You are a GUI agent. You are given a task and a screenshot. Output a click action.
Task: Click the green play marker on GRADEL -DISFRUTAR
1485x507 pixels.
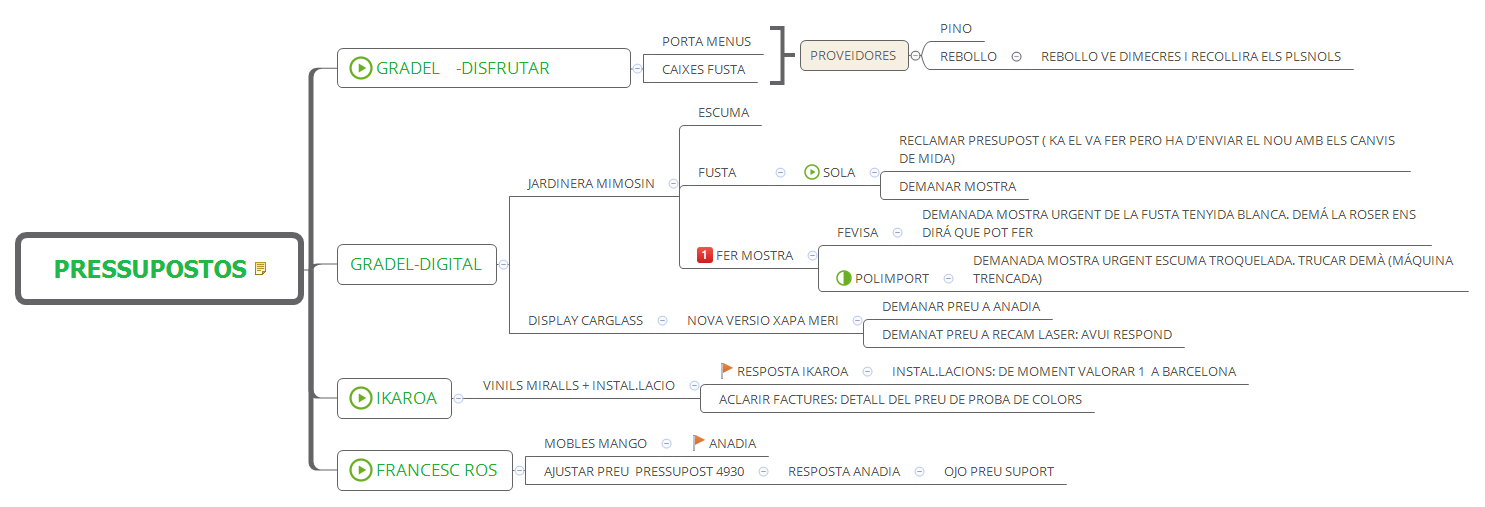point(361,68)
